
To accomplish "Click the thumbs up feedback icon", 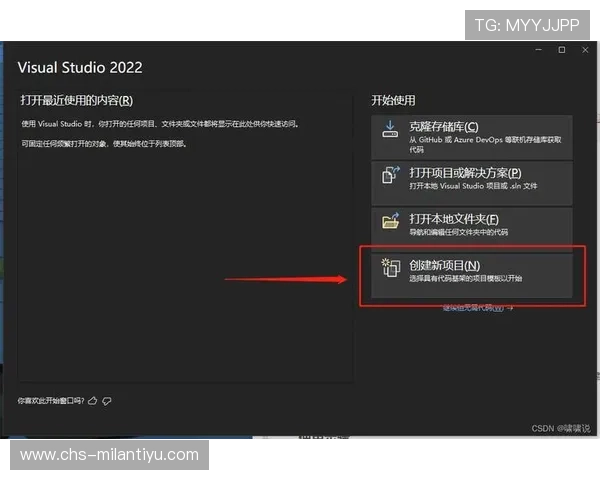I will coord(93,400).
